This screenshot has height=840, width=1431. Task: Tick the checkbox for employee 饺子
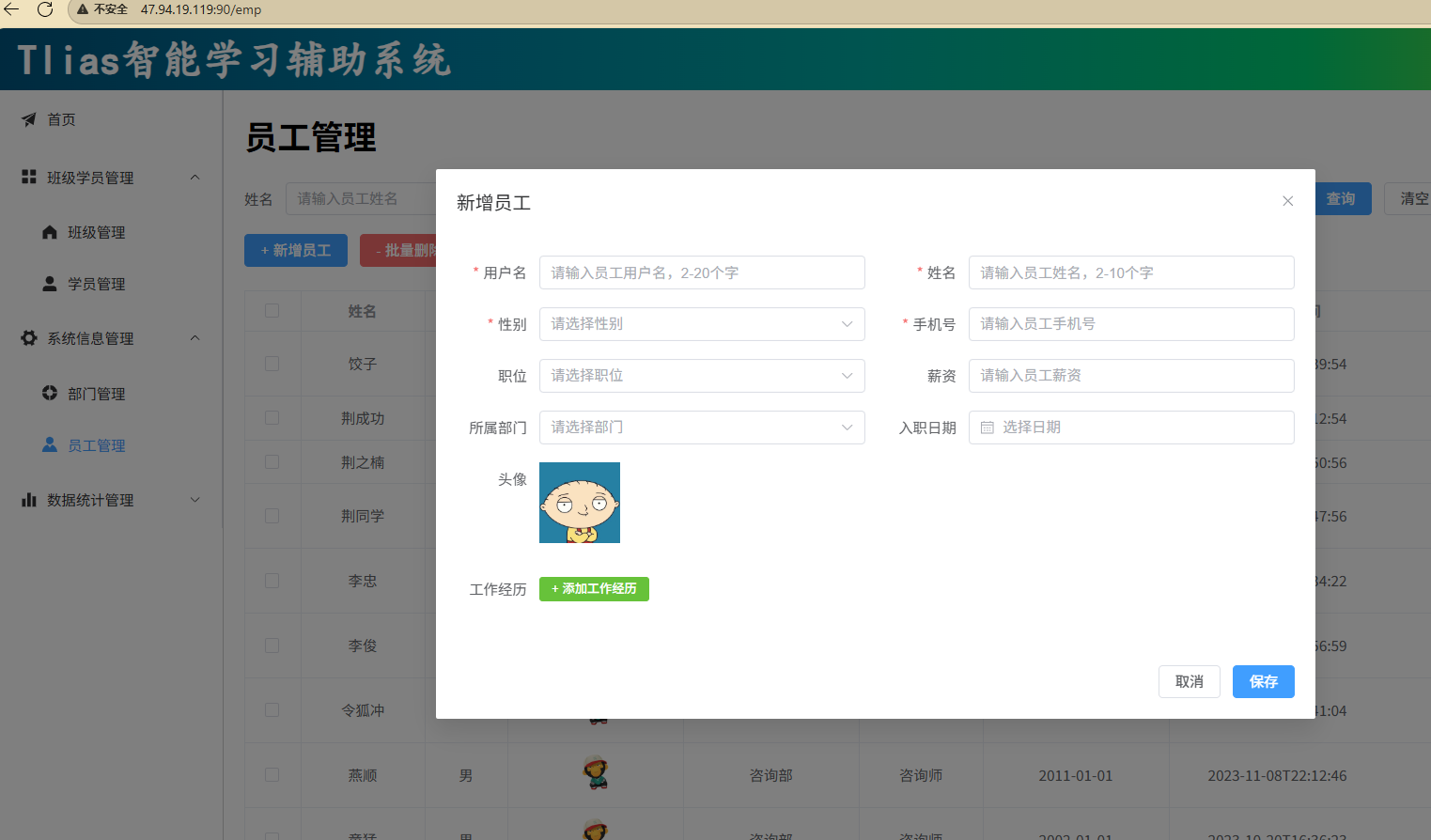(272, 364)
